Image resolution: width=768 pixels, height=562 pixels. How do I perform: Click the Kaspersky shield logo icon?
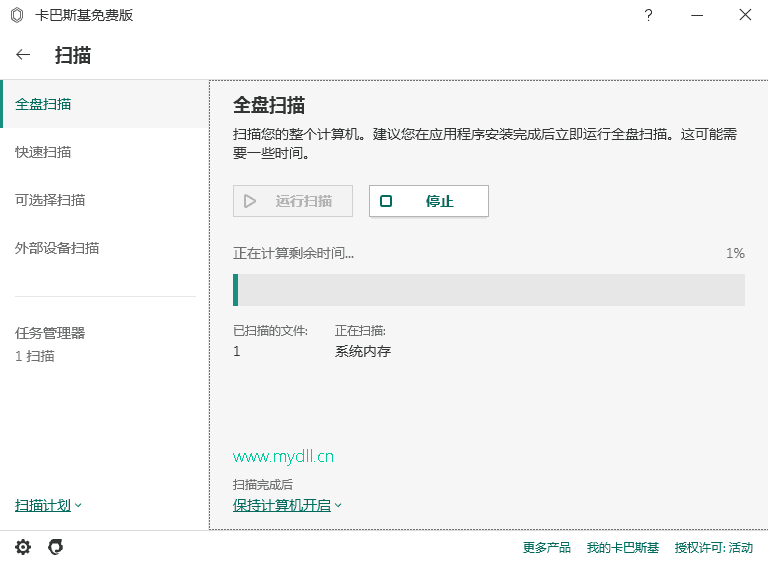17,15
